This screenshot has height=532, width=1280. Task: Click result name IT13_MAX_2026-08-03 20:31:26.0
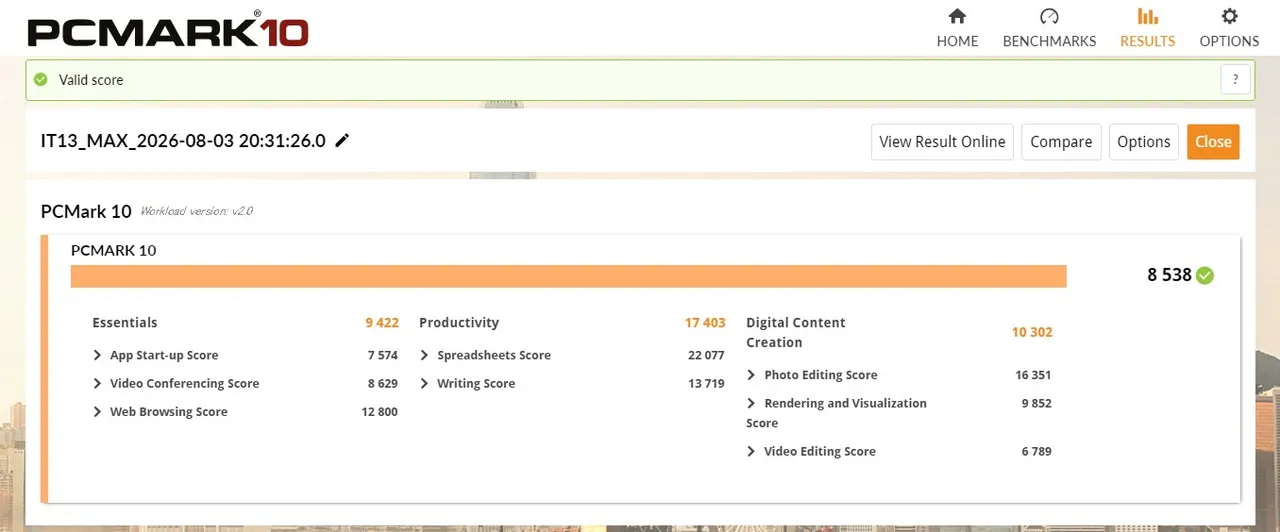(x=183, y=141)
